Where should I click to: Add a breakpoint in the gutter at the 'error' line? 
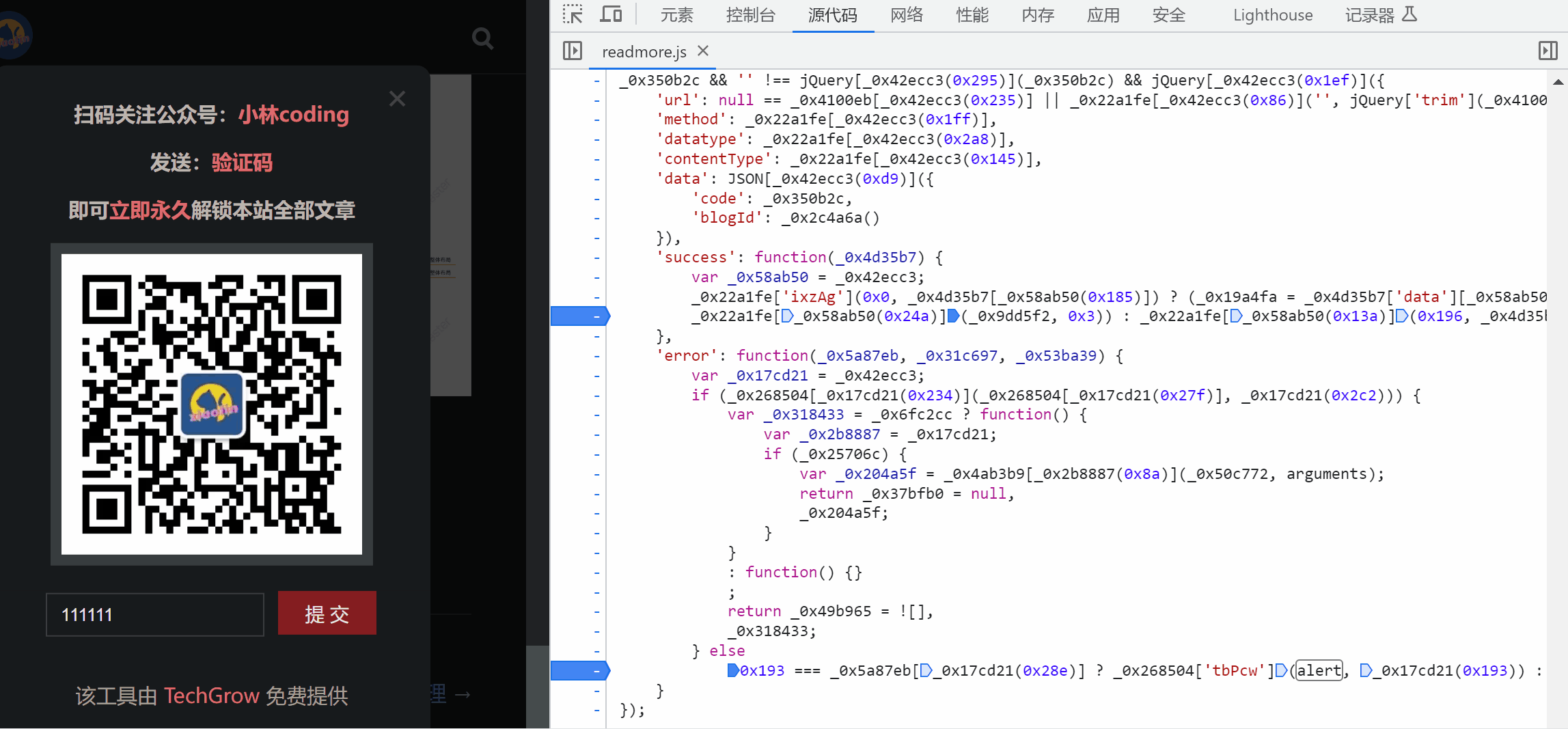tap(596, 356)
